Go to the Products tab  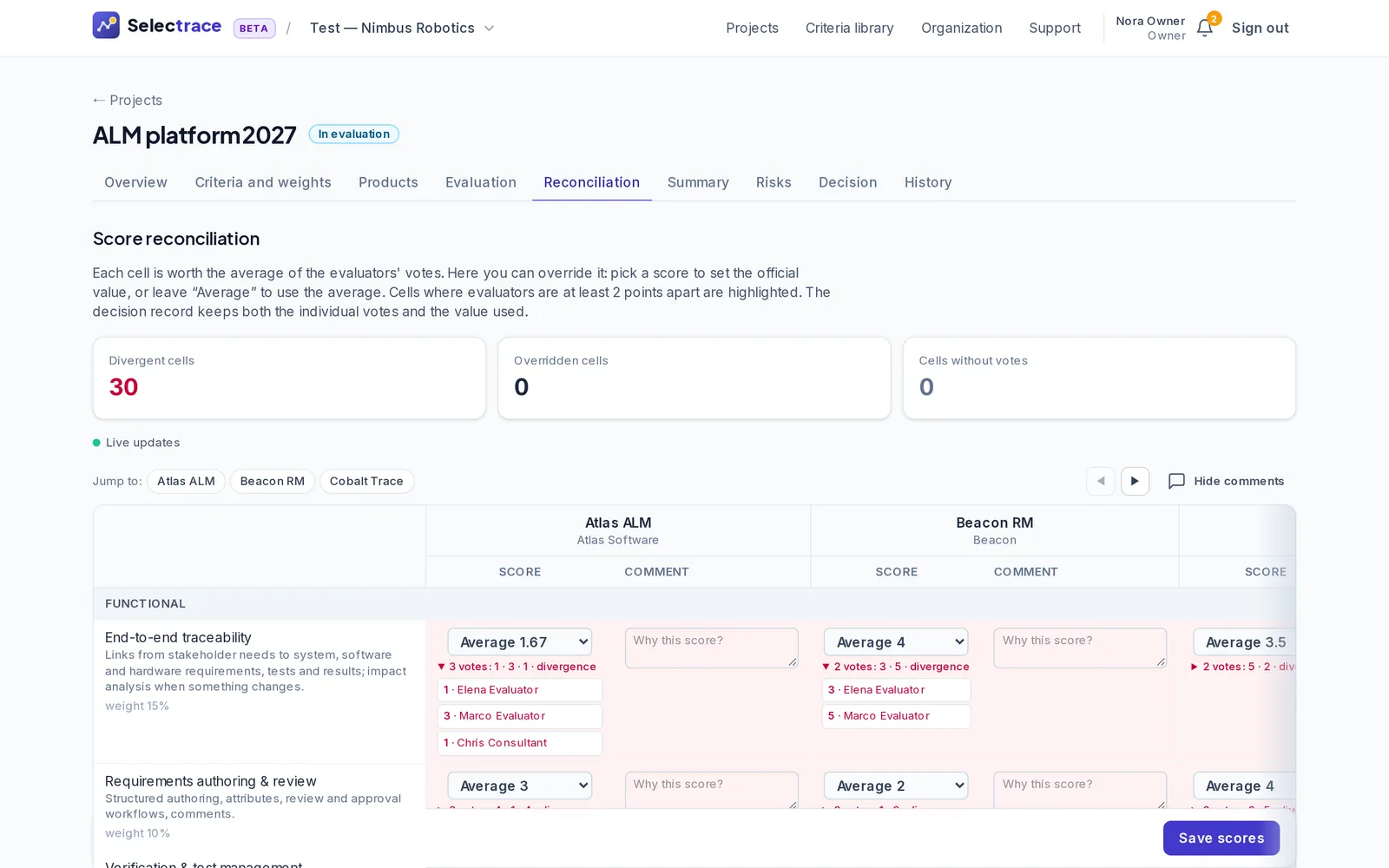(x=388, y=182)
